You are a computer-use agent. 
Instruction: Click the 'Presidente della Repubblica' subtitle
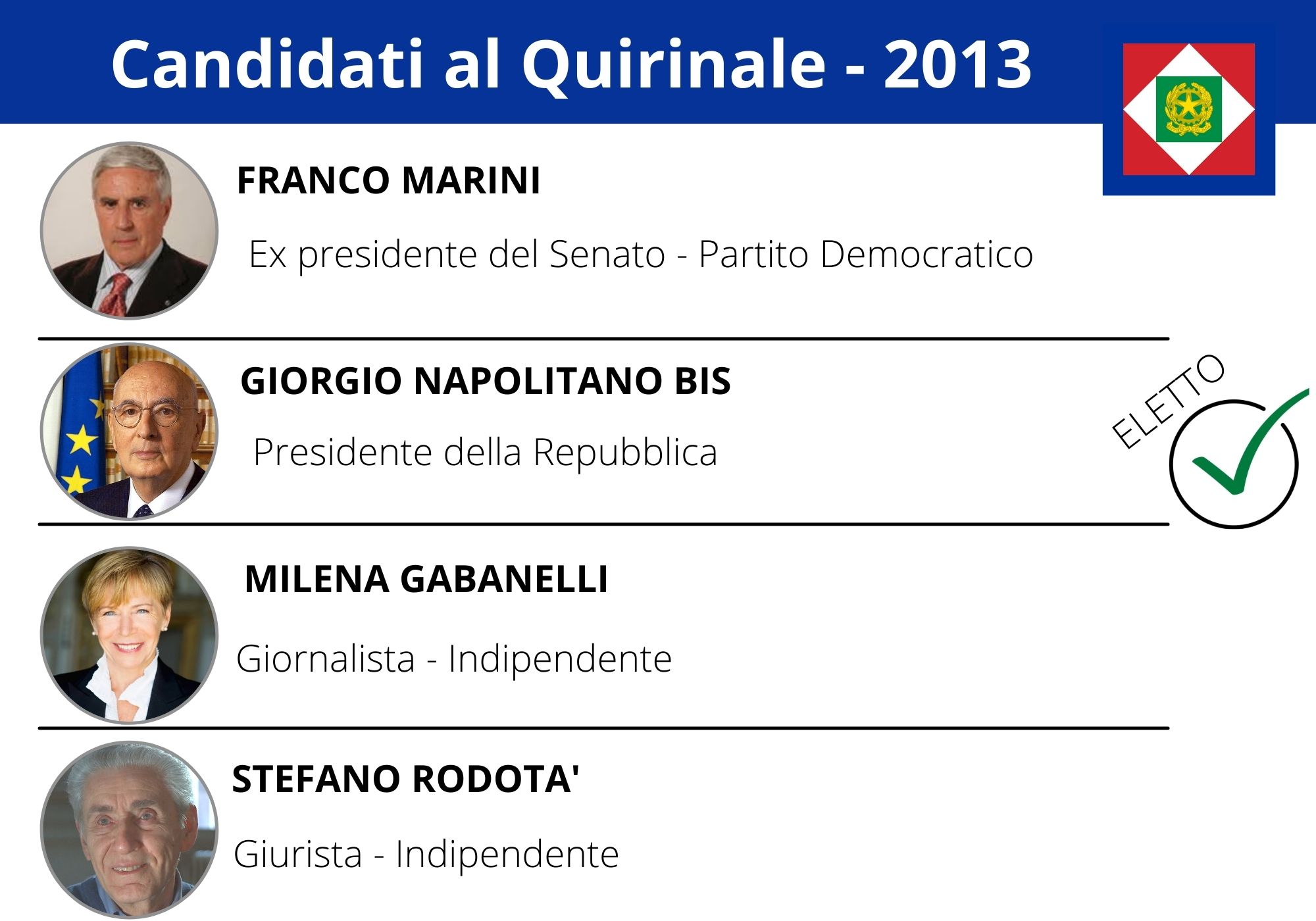click(x=485, y=453)
